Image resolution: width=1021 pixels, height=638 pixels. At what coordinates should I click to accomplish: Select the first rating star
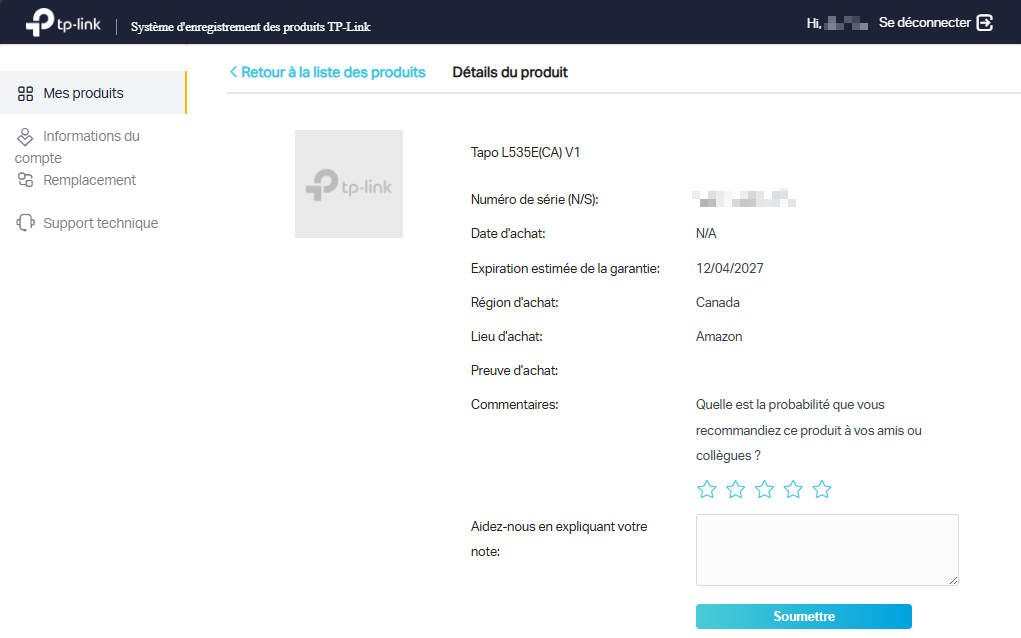(x=707, y=489)
